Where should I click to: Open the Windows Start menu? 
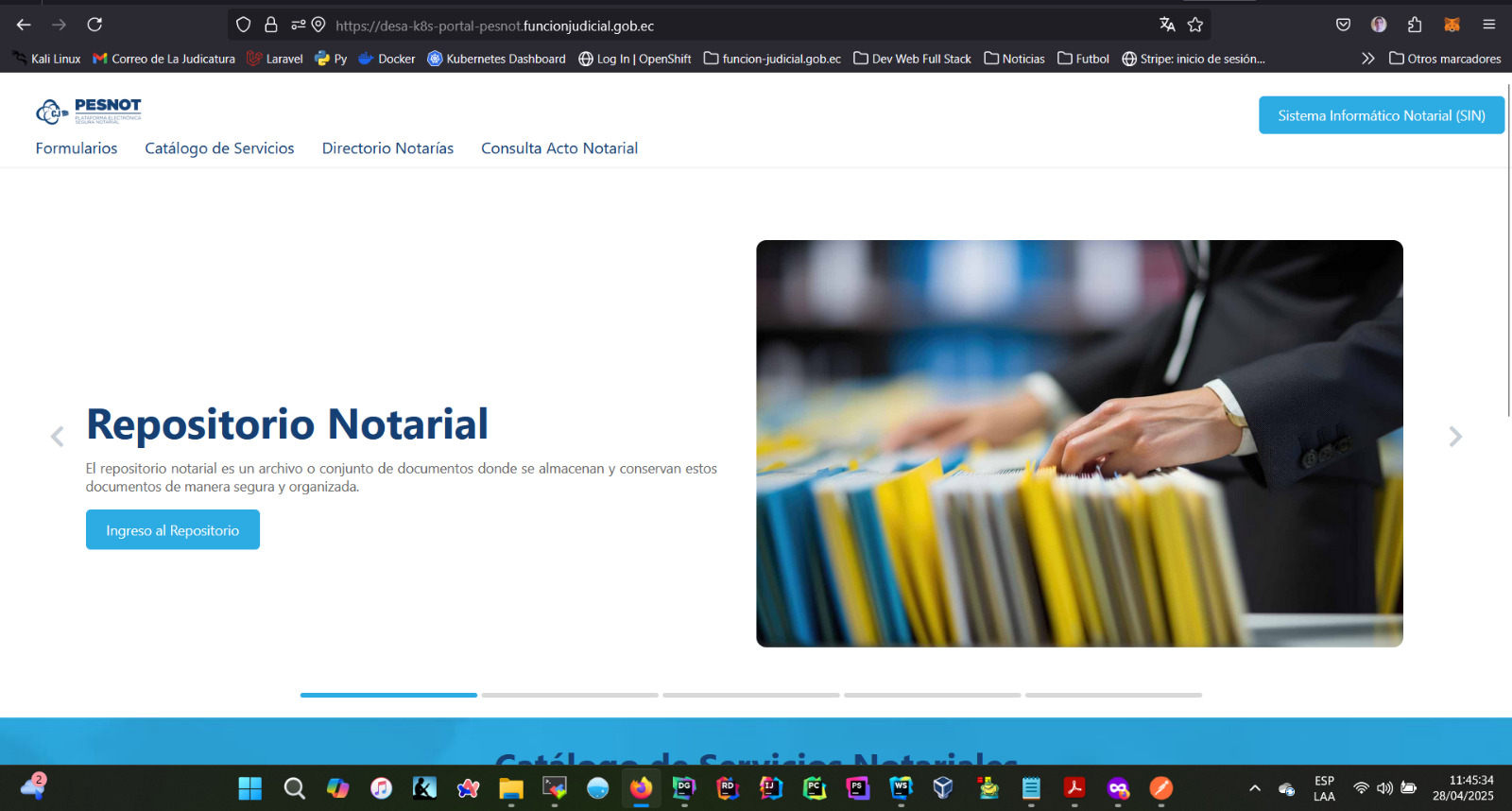(x=249, y=788)
